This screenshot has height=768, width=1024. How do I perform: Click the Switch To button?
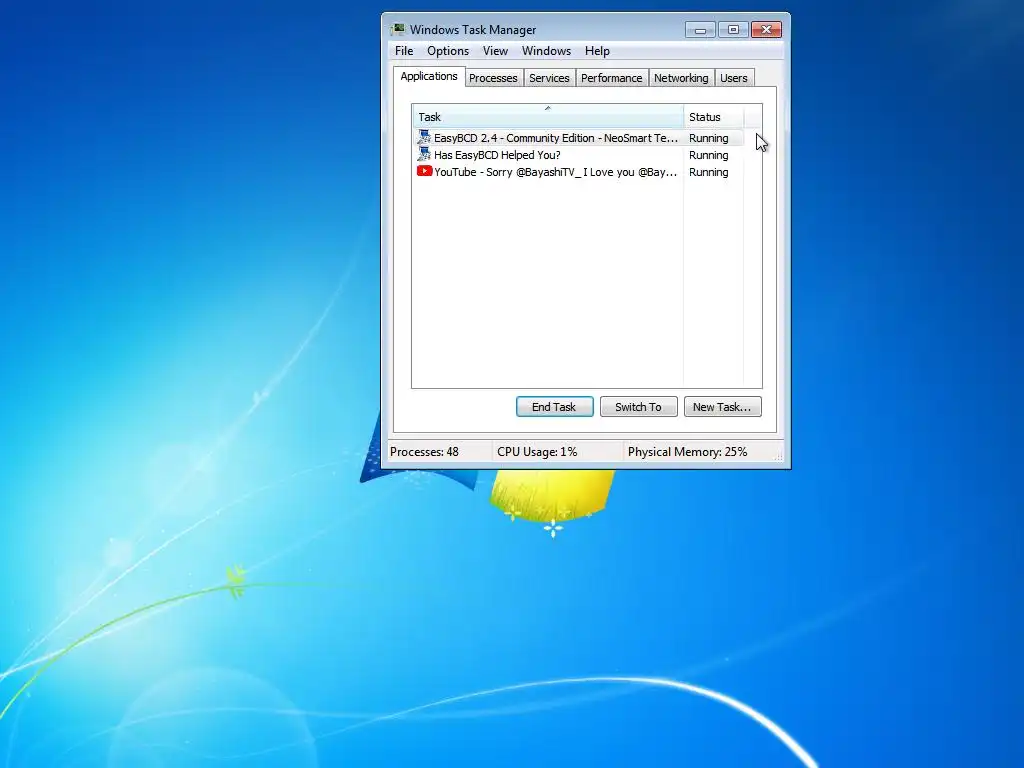pos(638,407)
